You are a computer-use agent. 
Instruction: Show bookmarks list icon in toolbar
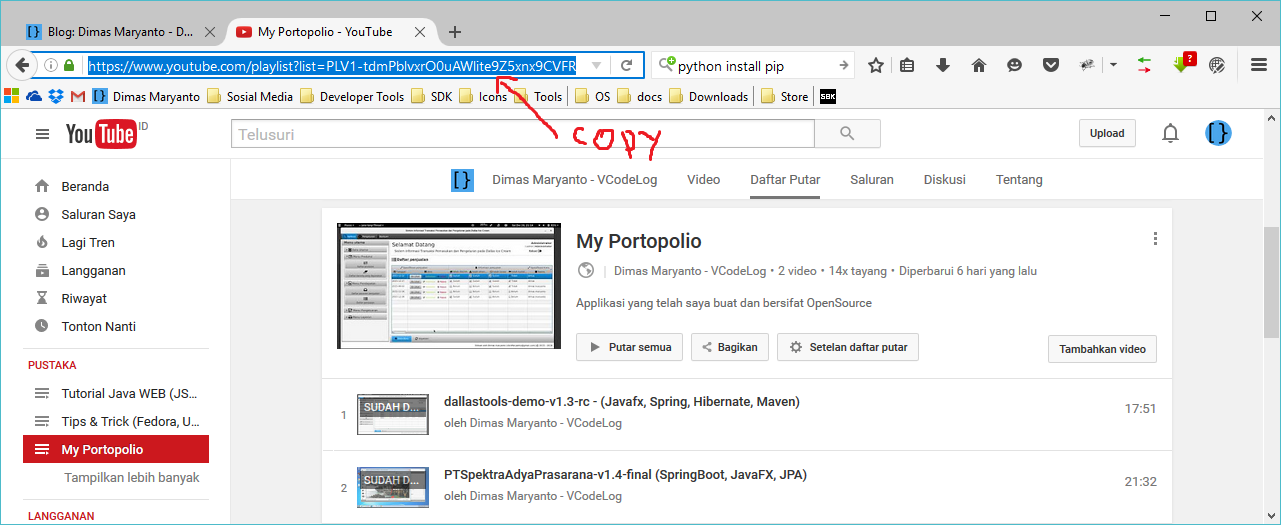(908, 65)
